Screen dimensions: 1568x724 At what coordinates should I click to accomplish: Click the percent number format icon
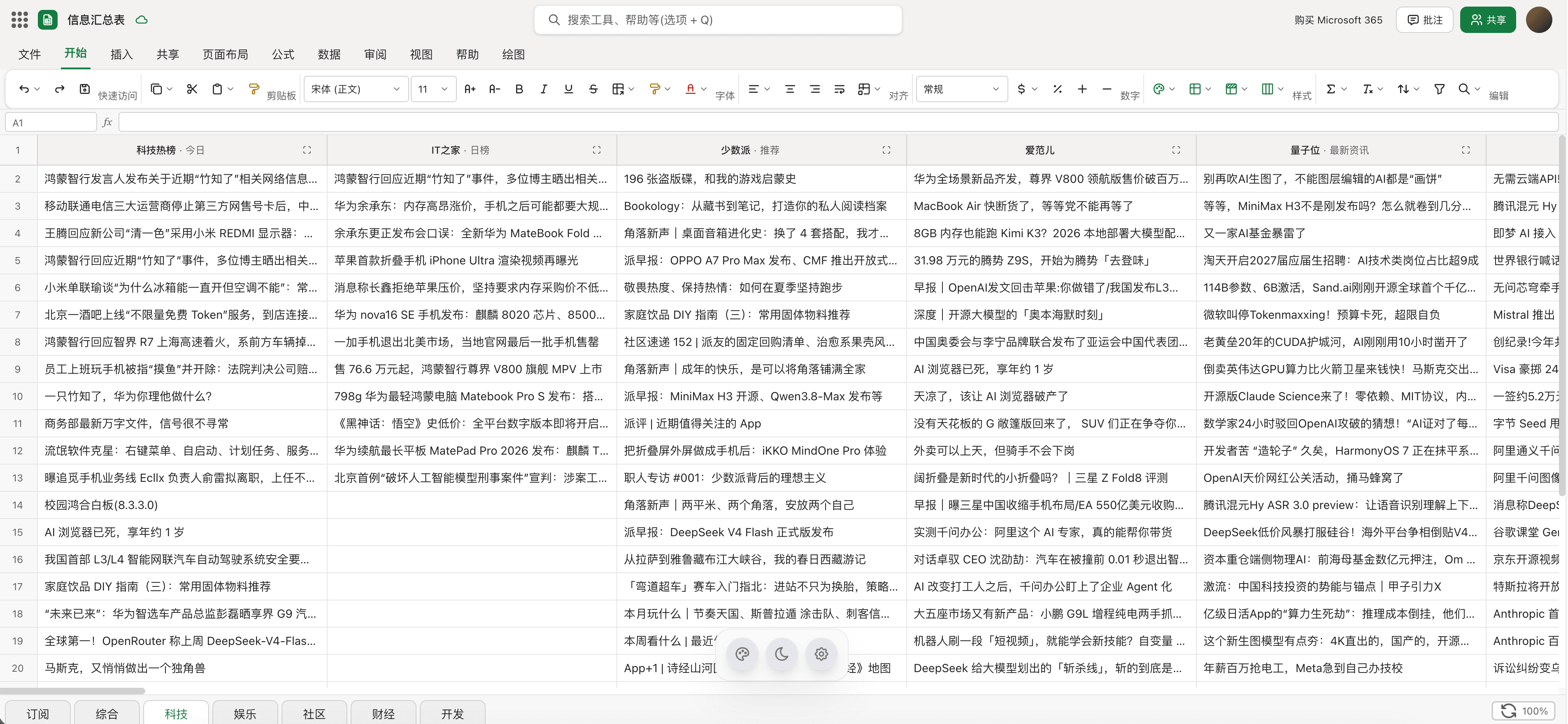(1057, 89)
